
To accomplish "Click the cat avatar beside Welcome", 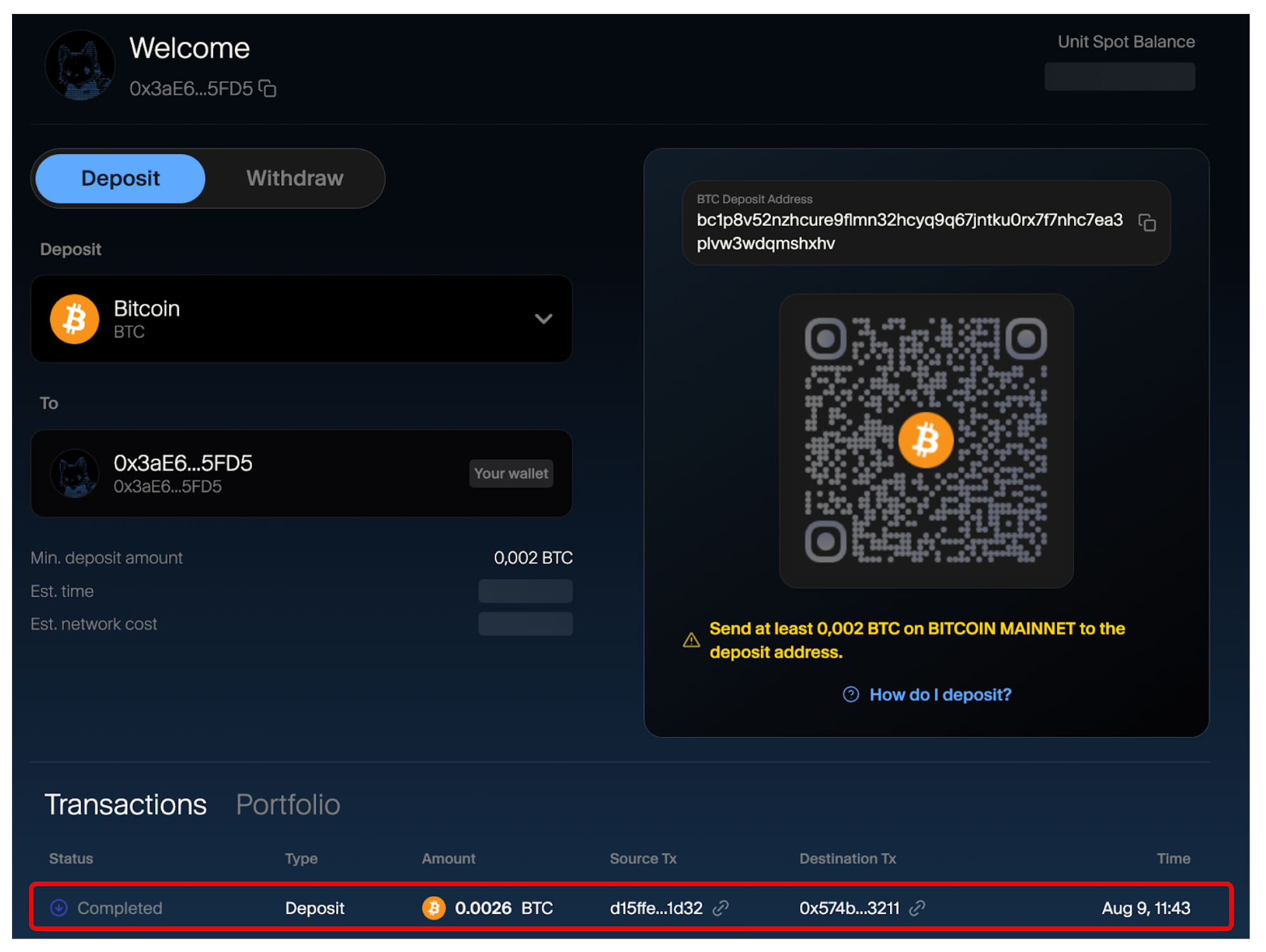I will [x=80, y=66].
